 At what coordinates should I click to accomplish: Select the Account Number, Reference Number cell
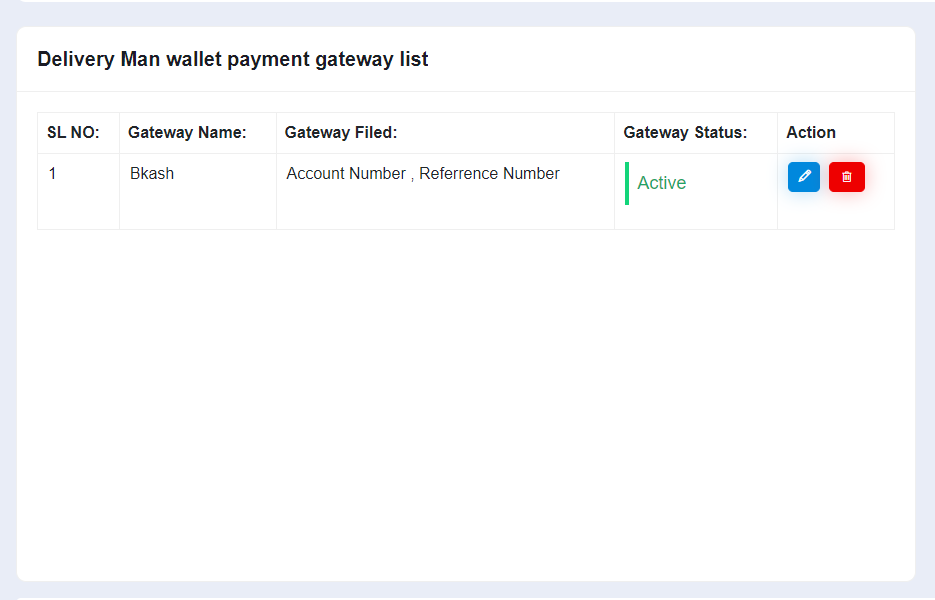pyautogui.click(x=421, y=173)
